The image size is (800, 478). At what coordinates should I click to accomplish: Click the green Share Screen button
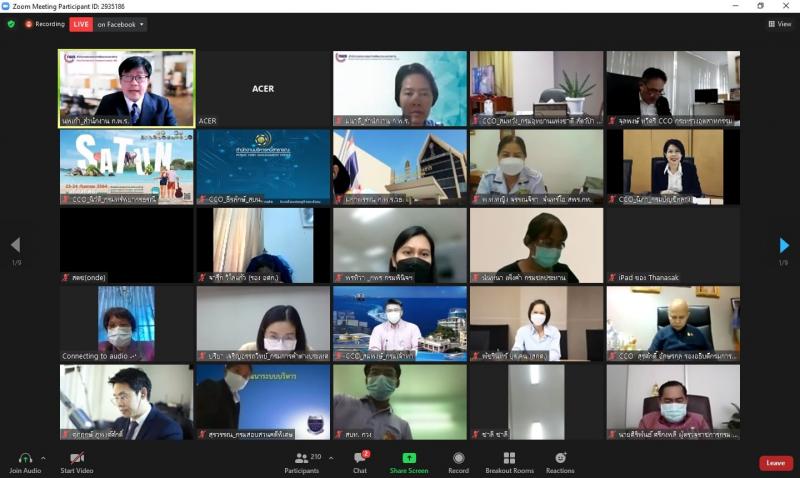click(409, 463)
